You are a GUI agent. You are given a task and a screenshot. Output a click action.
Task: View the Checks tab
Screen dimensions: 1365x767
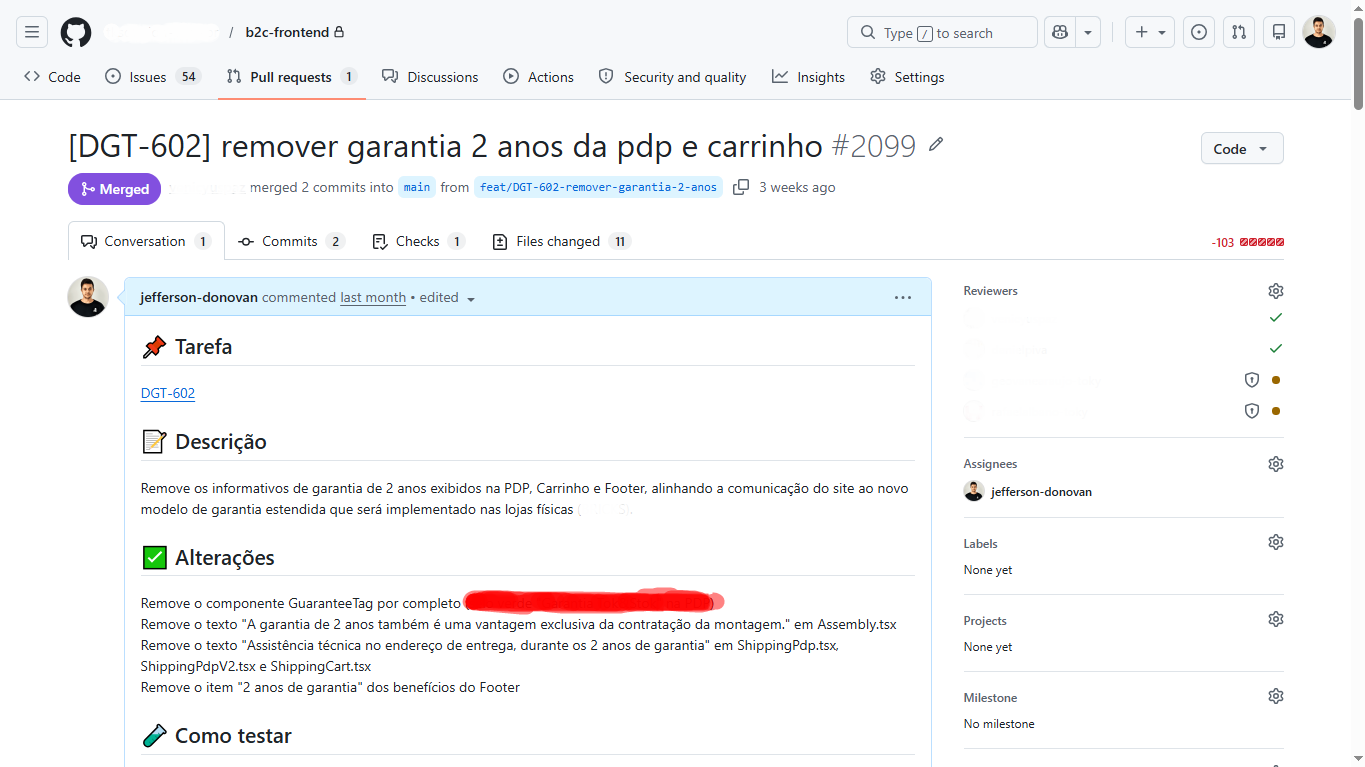tap(418, 241)
